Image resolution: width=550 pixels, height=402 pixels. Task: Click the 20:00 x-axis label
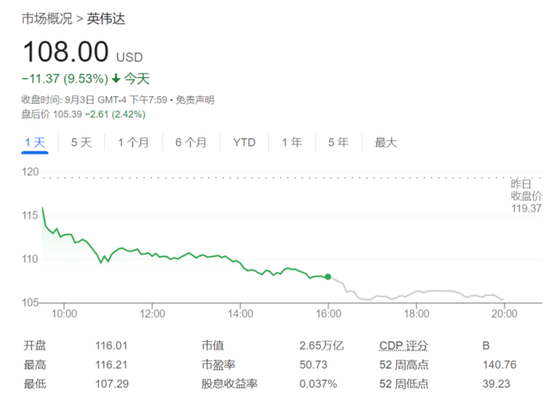click(x=504, y=314)
